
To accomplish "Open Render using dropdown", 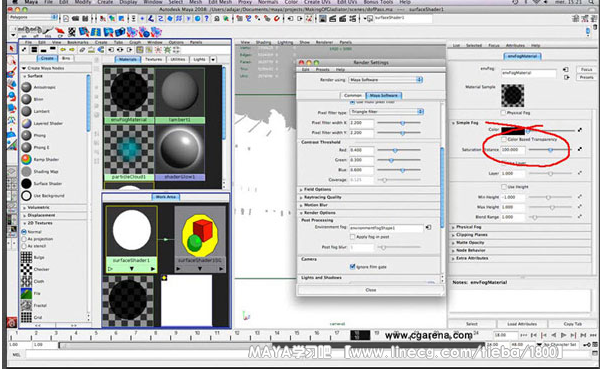I will pos(386,80).
